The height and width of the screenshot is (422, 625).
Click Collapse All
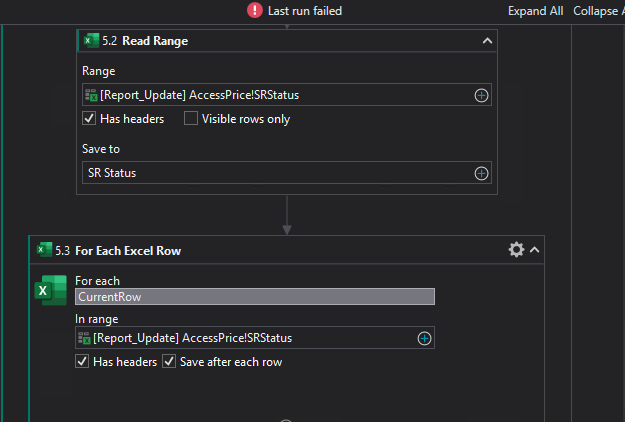click(598, 10)
